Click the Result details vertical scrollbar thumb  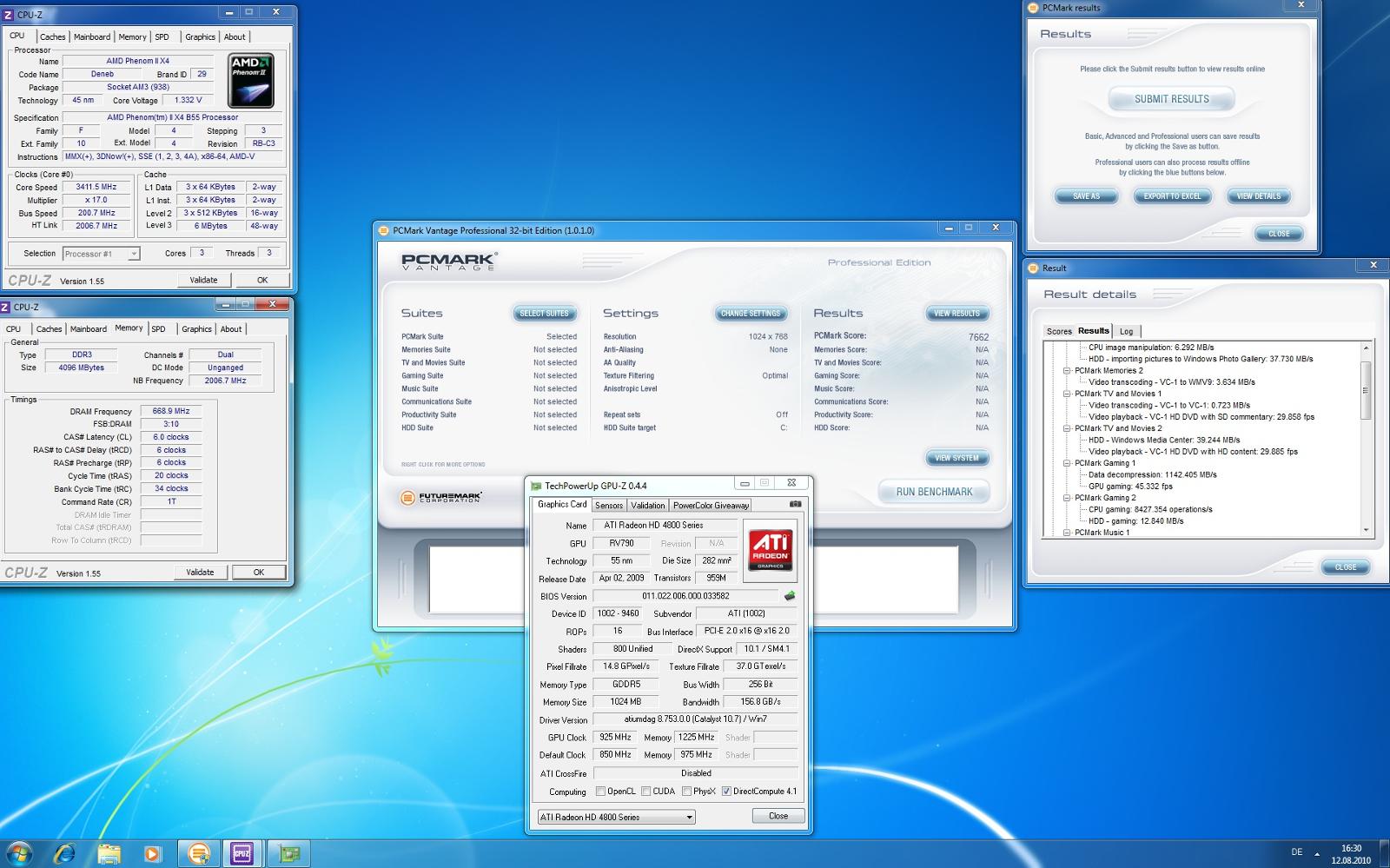1366,389
